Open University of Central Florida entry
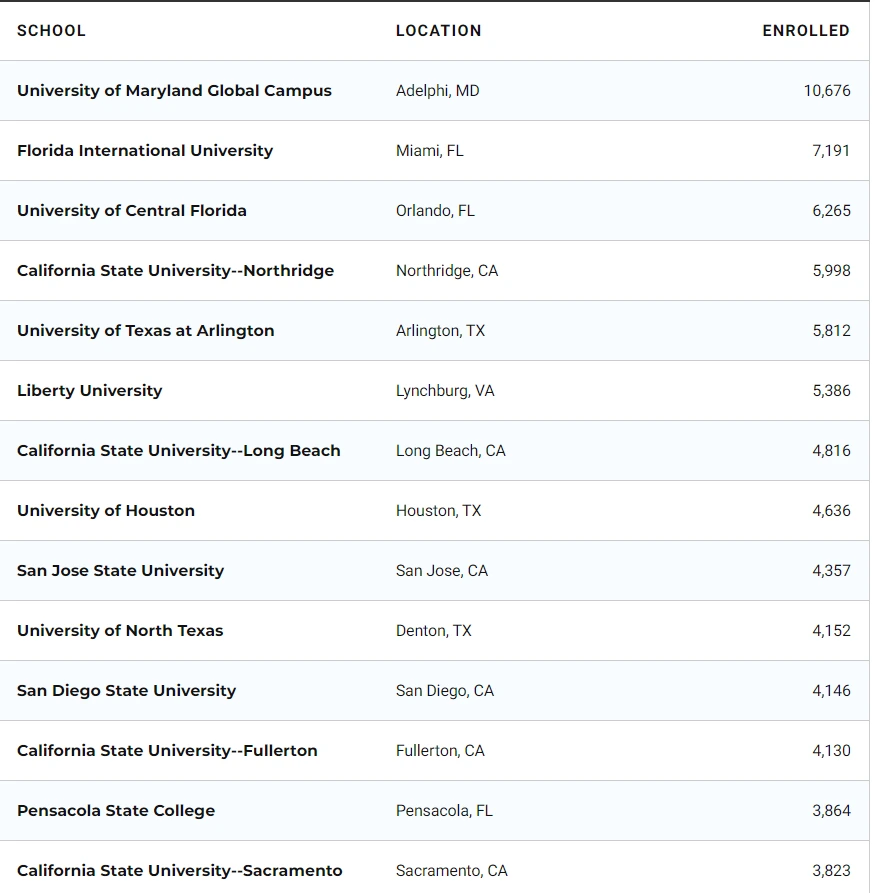875x893 pixels. (x=132, y=210)
